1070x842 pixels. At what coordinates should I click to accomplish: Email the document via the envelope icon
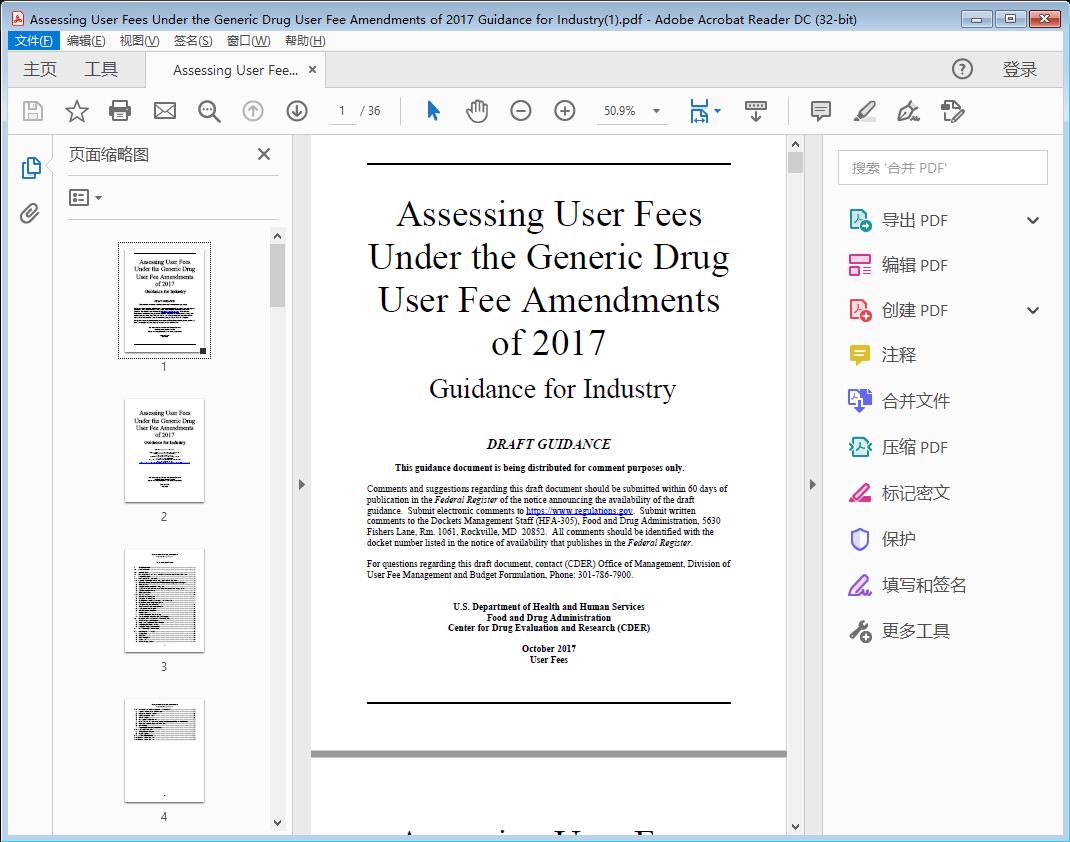click(x=164, y=111)
